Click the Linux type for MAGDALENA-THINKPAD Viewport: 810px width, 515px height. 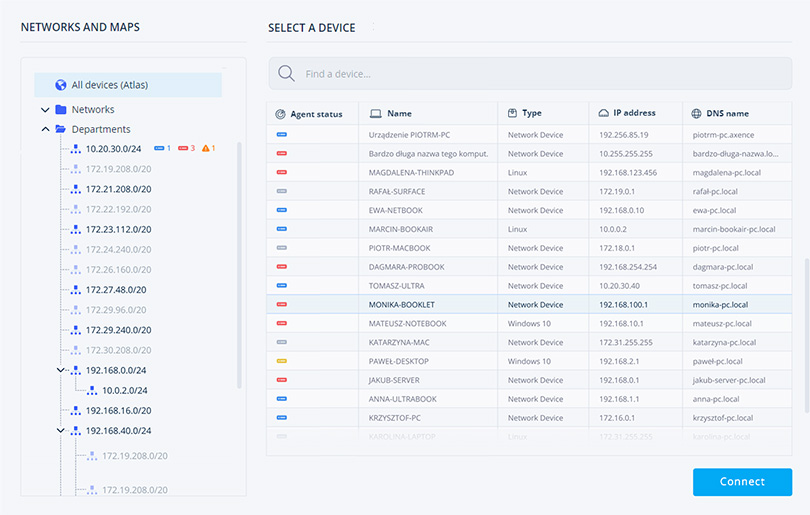coord(517,173)
